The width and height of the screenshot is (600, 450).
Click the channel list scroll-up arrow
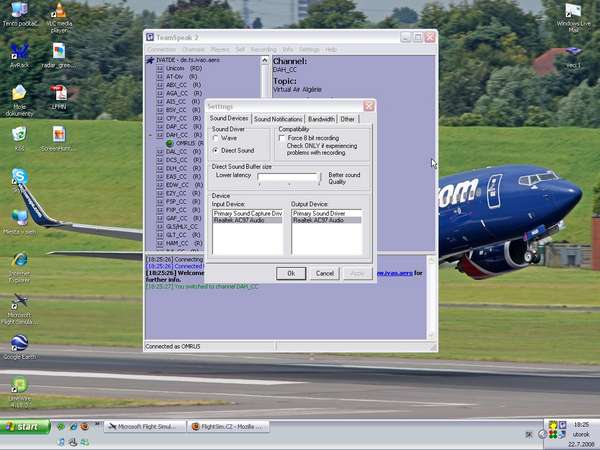coord(265,60)
